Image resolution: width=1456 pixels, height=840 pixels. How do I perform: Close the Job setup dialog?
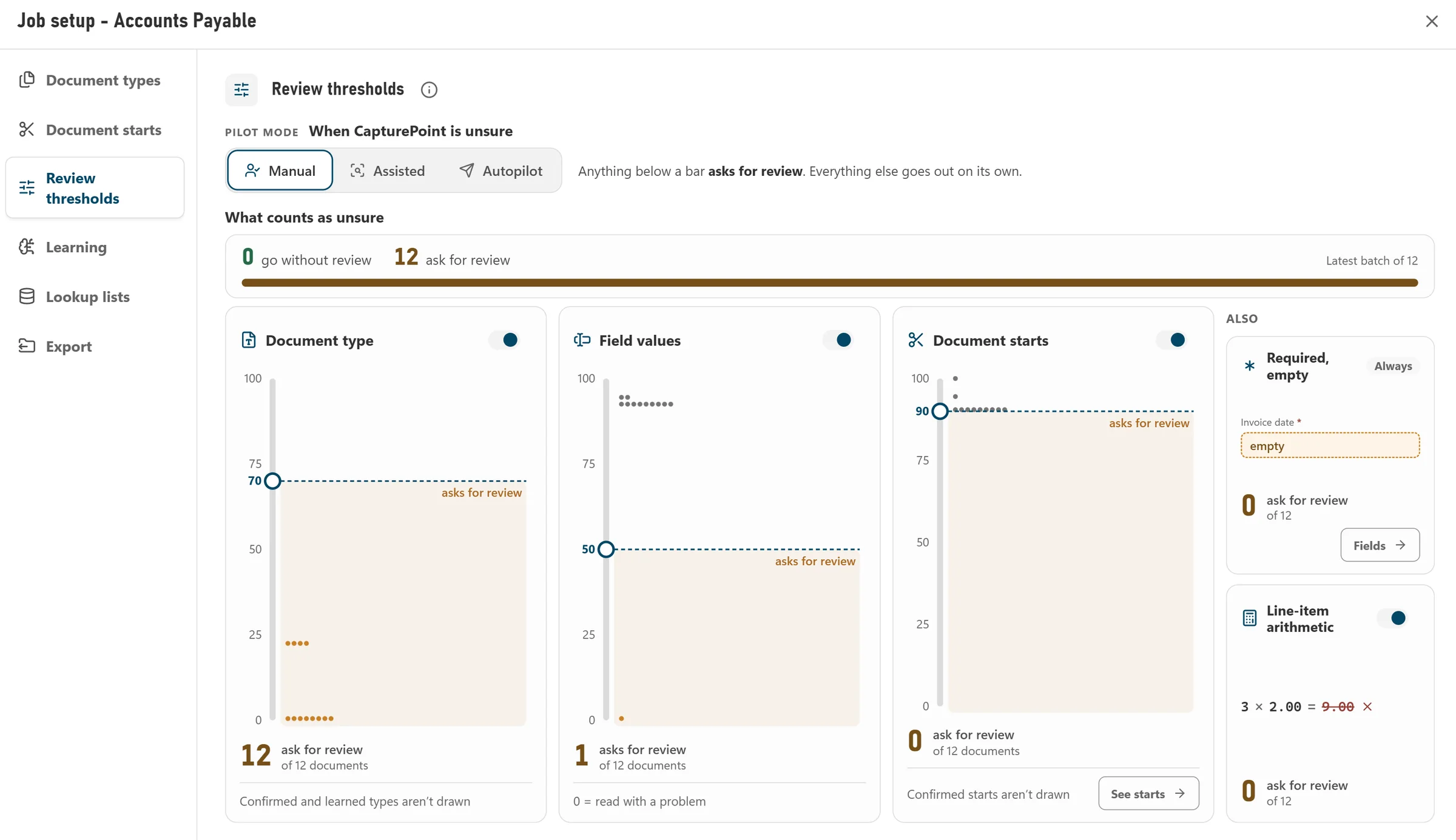click(x=1432, y=21)
